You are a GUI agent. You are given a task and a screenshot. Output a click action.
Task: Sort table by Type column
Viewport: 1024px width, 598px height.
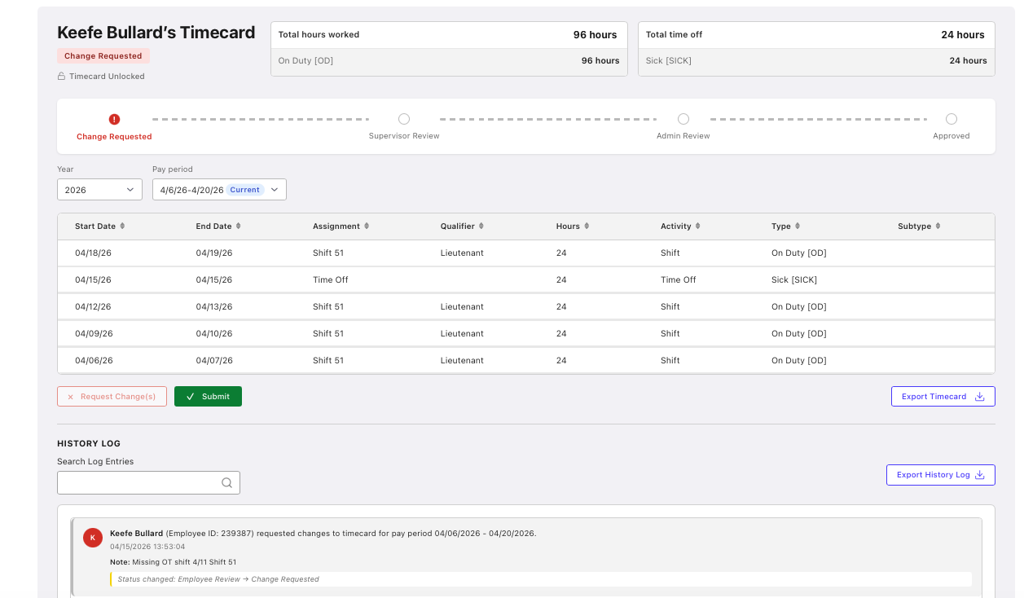pyautogui.click(x=797, y=226)
